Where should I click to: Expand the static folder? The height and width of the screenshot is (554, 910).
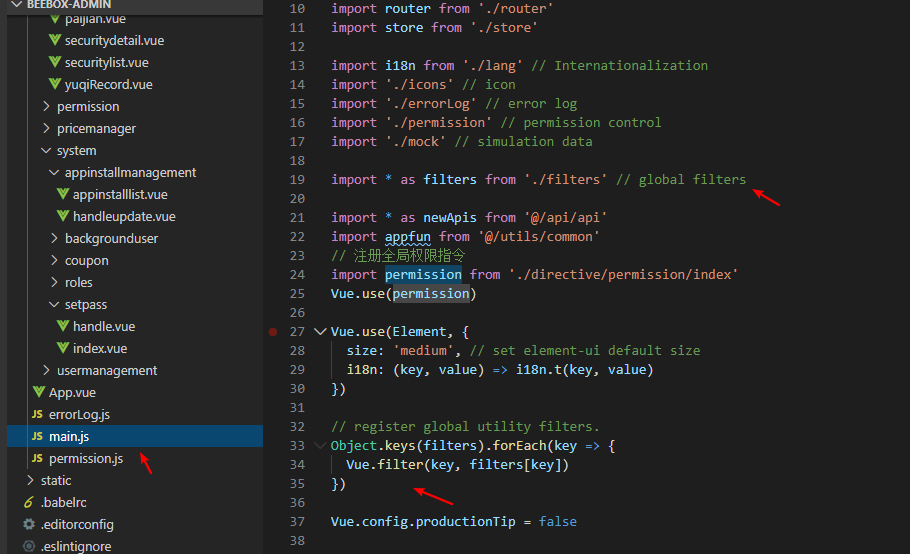pos(55,481)
